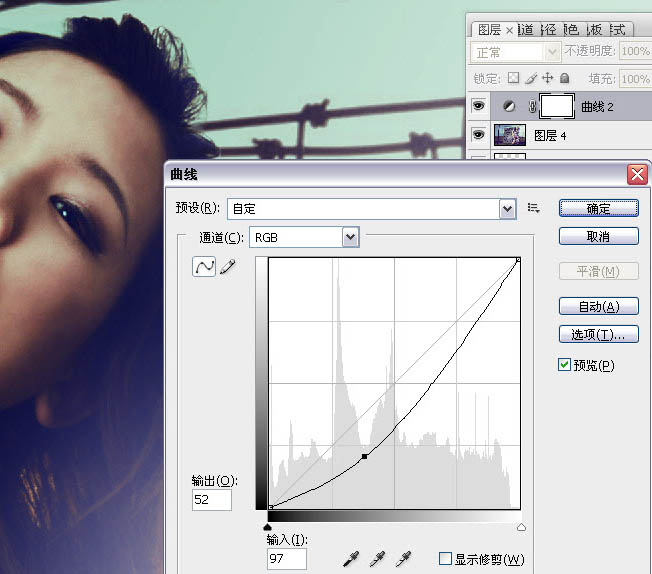Click the lock position move icon

pos(547,78)
